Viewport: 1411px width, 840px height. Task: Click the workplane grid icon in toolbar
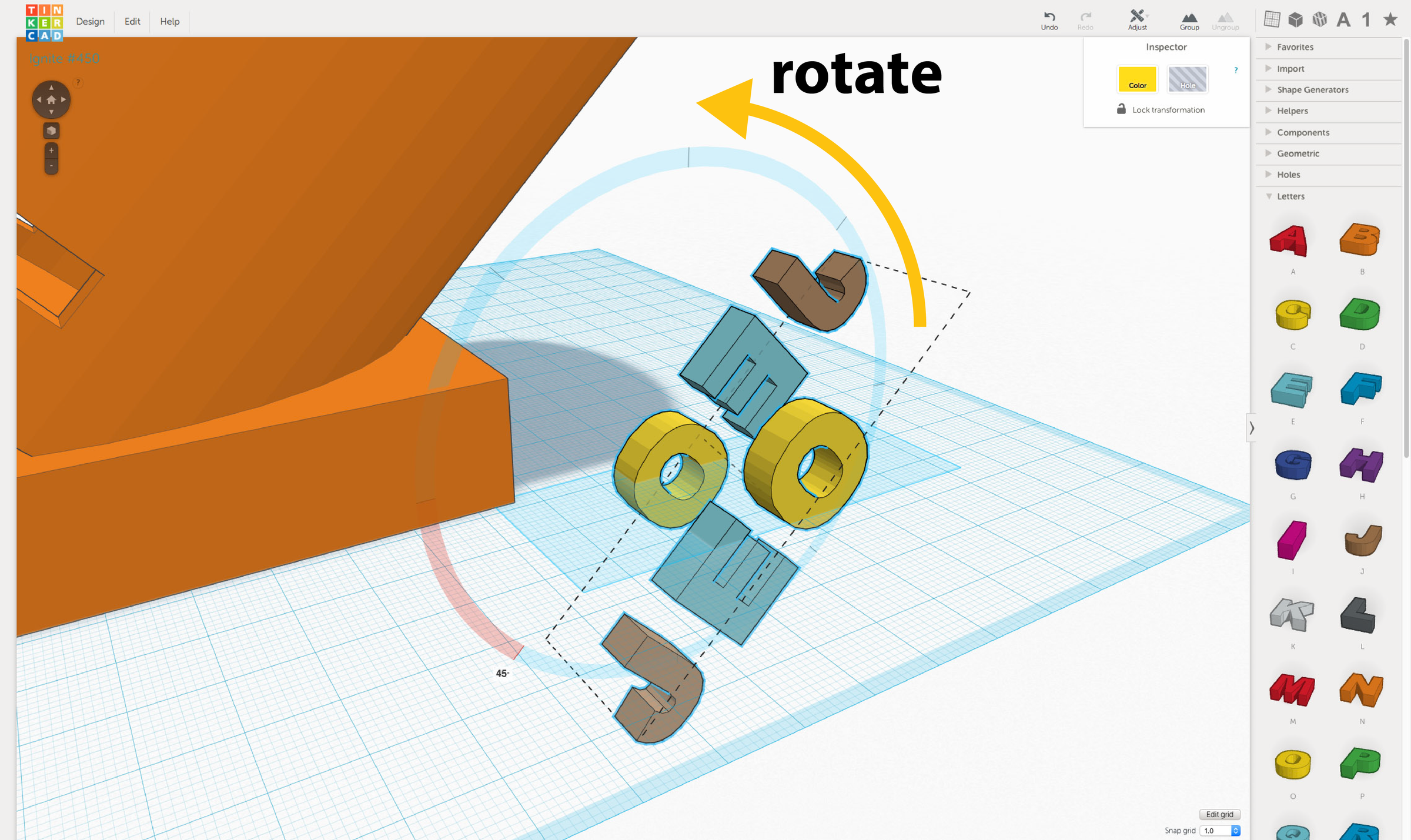tap(1272, 19)
